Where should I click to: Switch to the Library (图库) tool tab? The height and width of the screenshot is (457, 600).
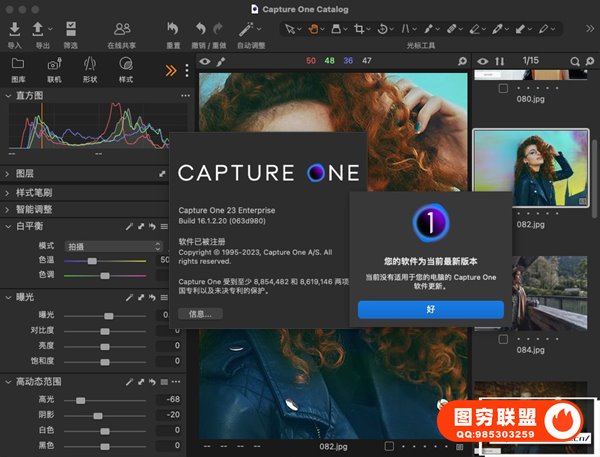pyautogui.click(x=18, y=68)
